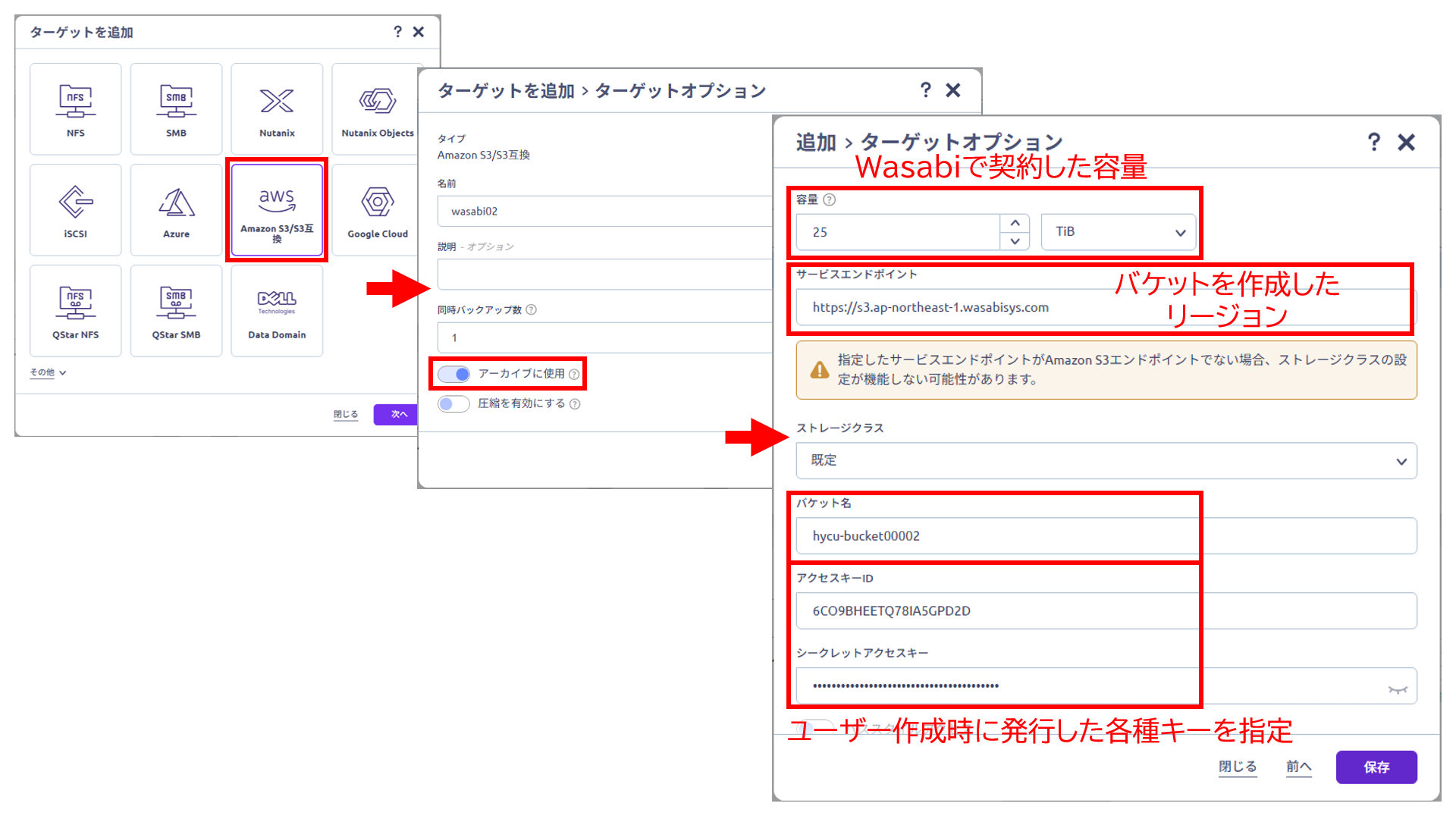
Task: Click the 保存 button
Action: coord(1376,767)
